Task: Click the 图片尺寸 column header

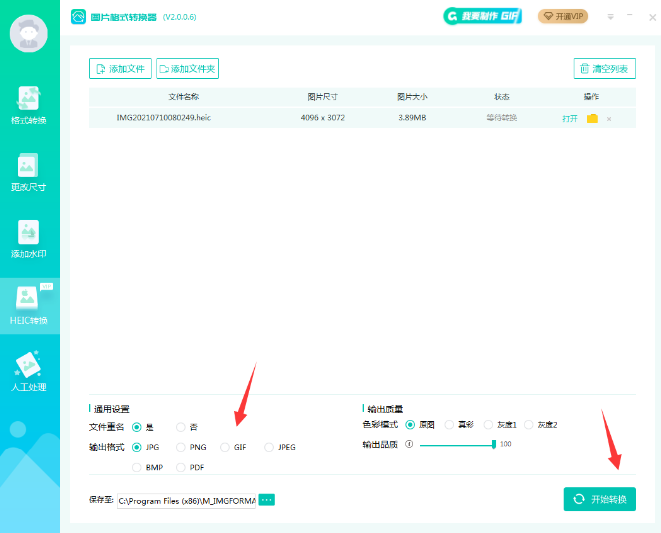Action: pyautogui.click(x=322, y=97)
